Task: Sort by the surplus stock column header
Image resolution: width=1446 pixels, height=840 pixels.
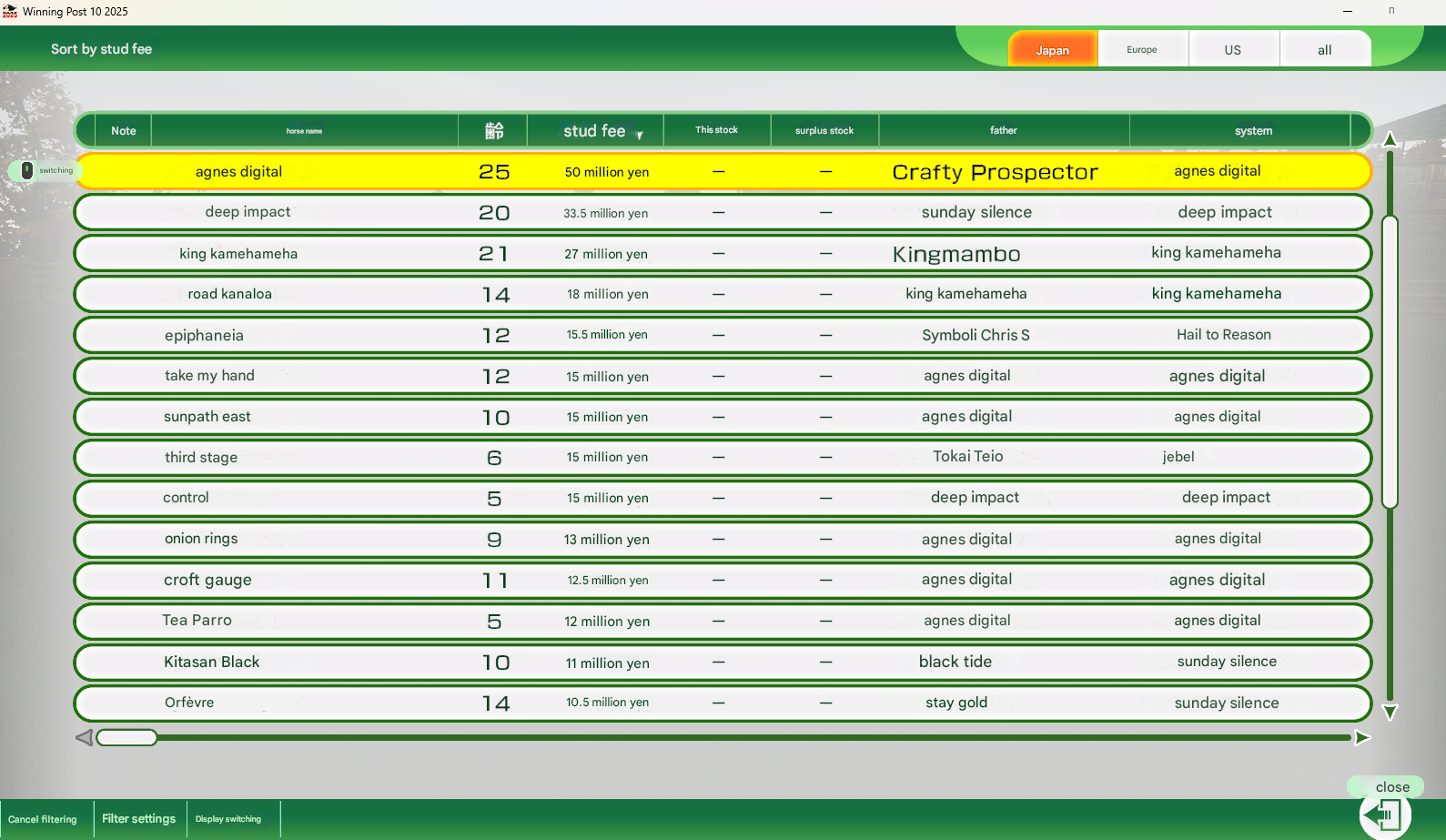Action: tap(824, 131)
